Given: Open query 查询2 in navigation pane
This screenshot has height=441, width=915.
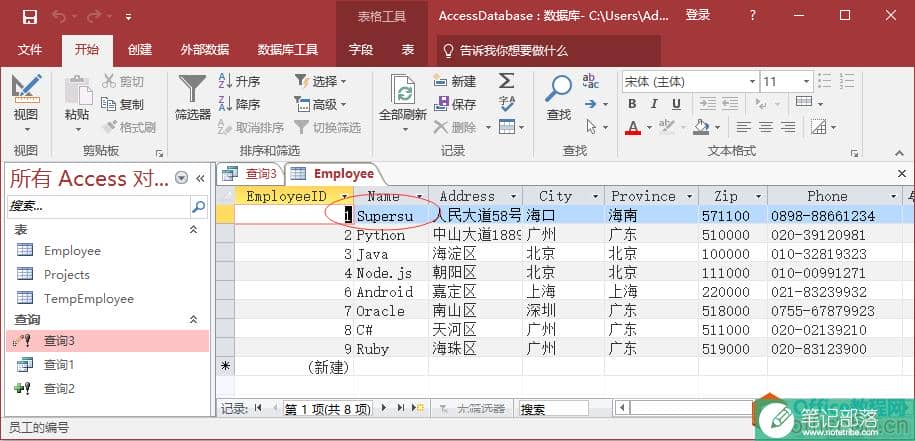Looking at the screenshot, I should pos(60,389).
